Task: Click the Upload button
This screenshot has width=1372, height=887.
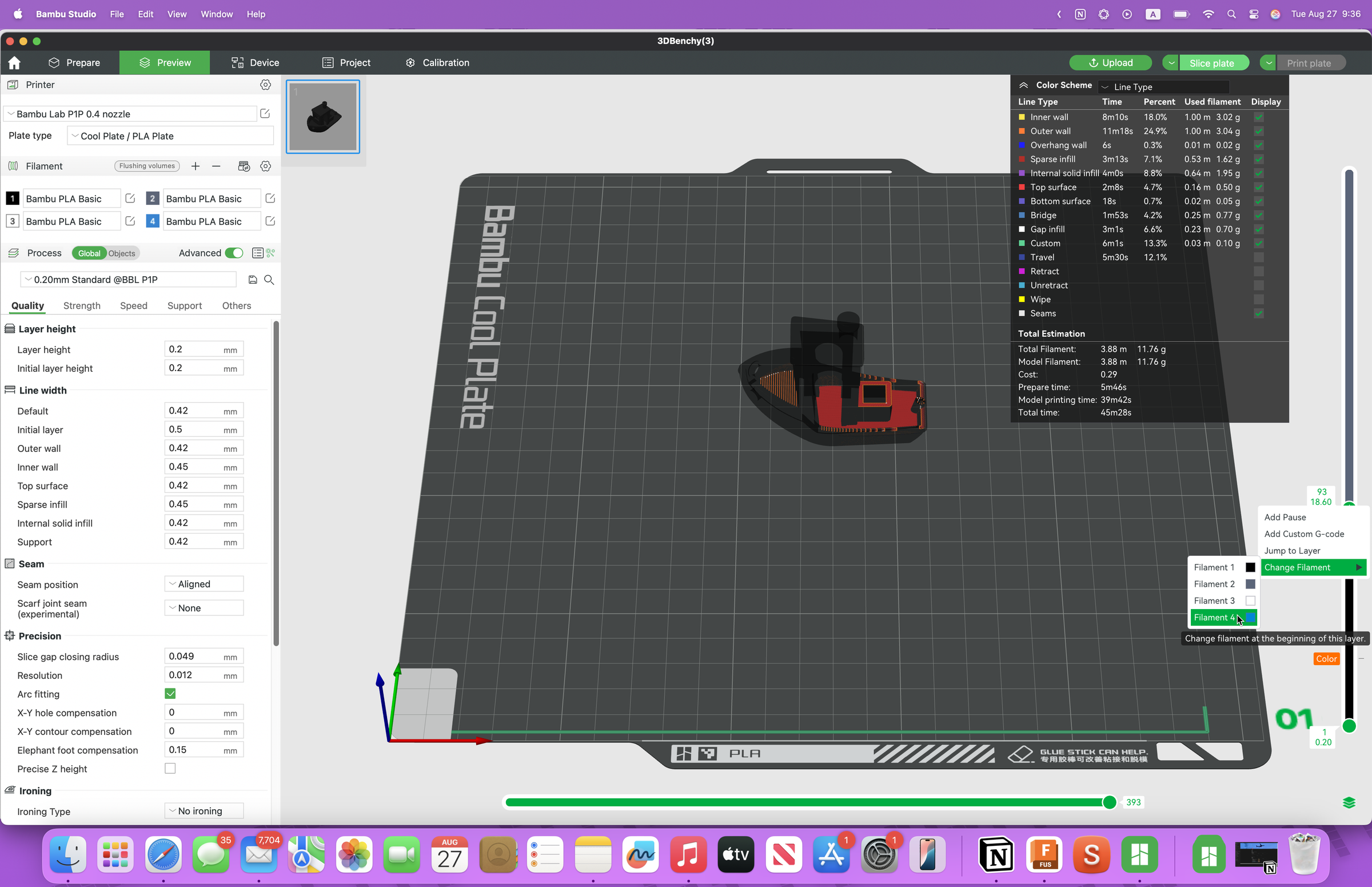Action: [1110, 62]
